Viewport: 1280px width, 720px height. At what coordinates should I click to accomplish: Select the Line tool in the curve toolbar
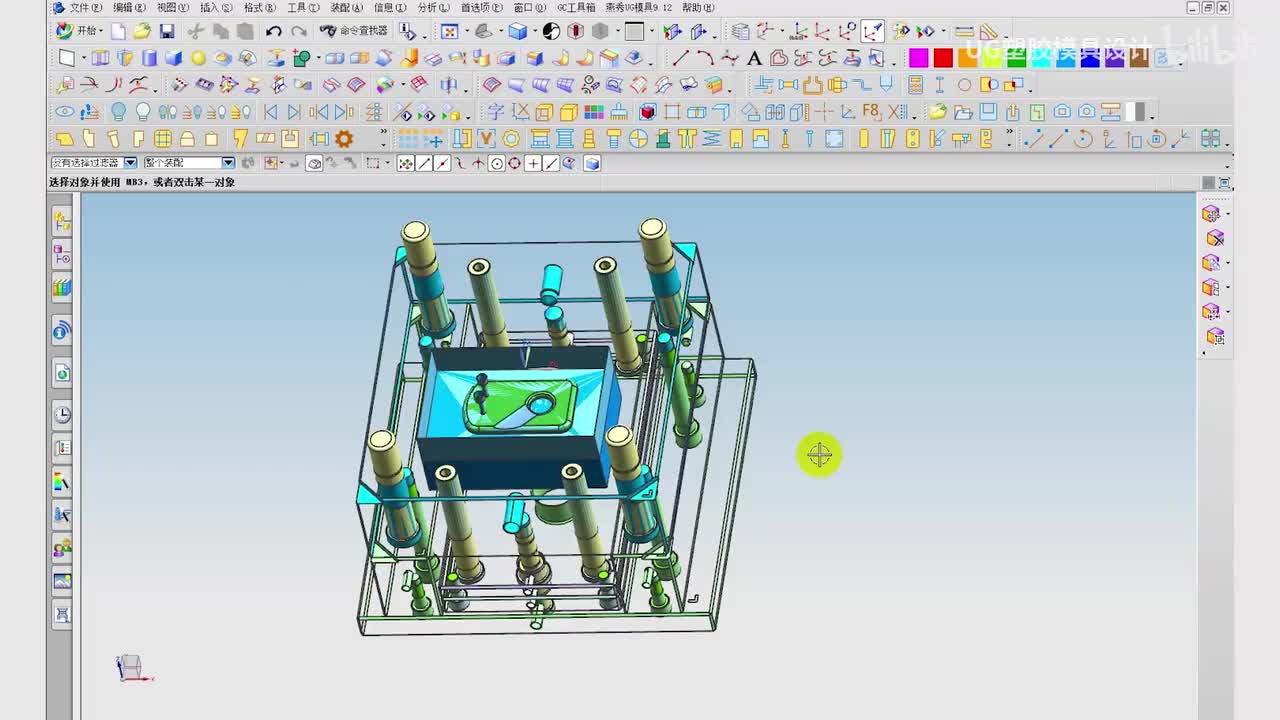(681, 58)
